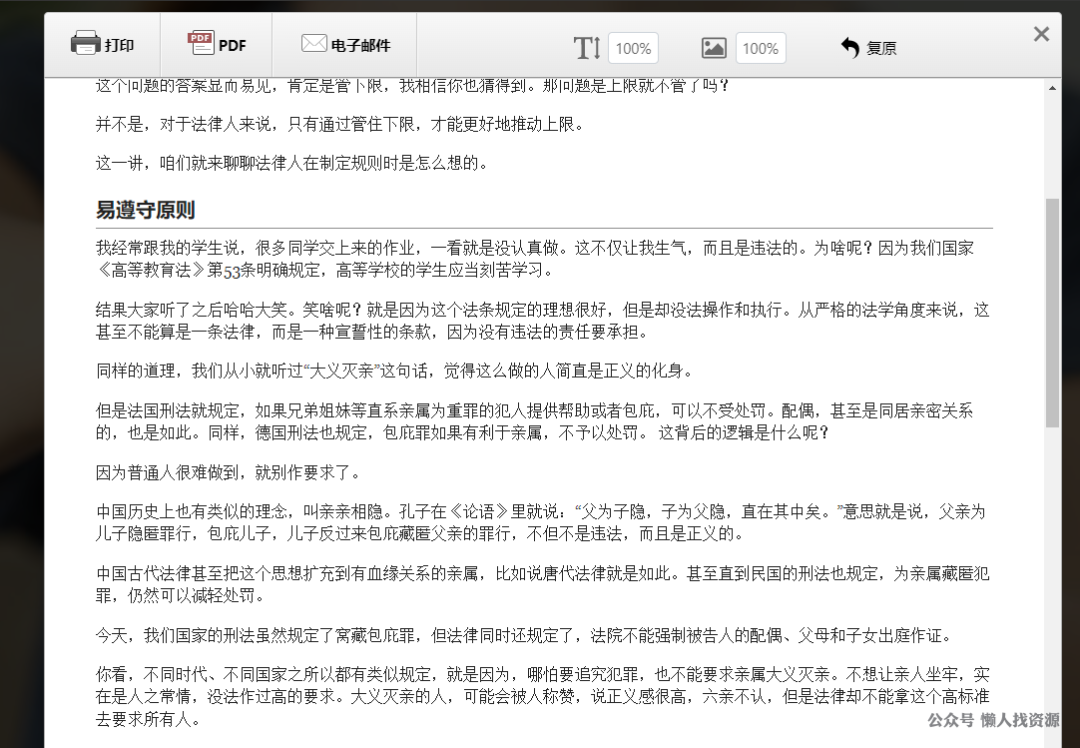
Task: Click the paragraph starting 结果大家听了之后哈哈大笑
Action: pos(543,321)
